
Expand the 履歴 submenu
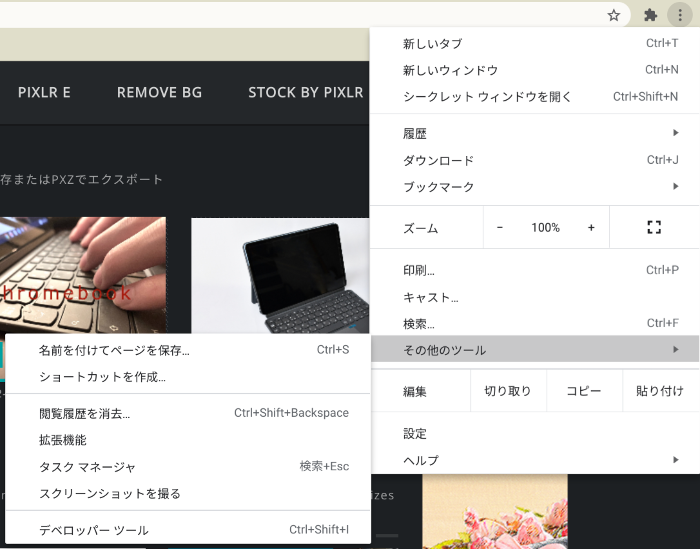[535, 133]
